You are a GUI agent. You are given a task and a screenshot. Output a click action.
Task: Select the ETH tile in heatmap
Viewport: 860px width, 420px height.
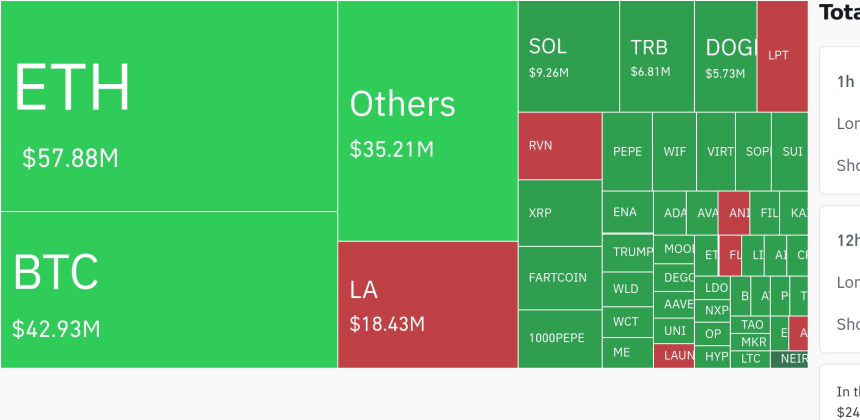[169, 106]
